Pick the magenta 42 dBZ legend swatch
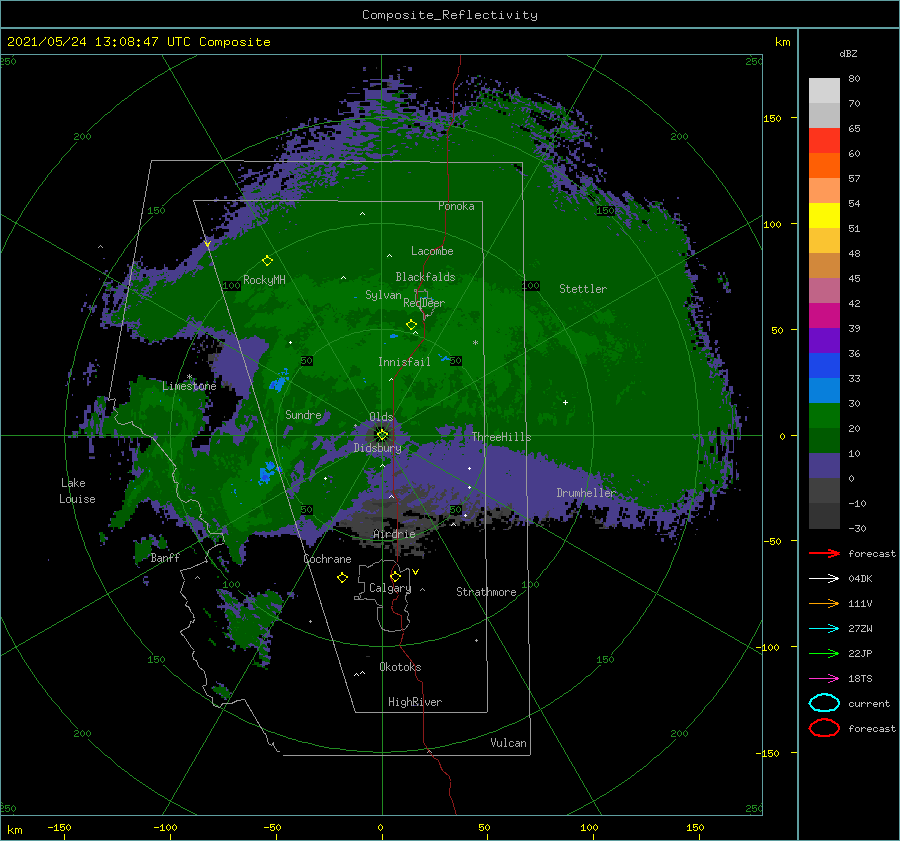900x841 pixels. [x=824, y=315]
